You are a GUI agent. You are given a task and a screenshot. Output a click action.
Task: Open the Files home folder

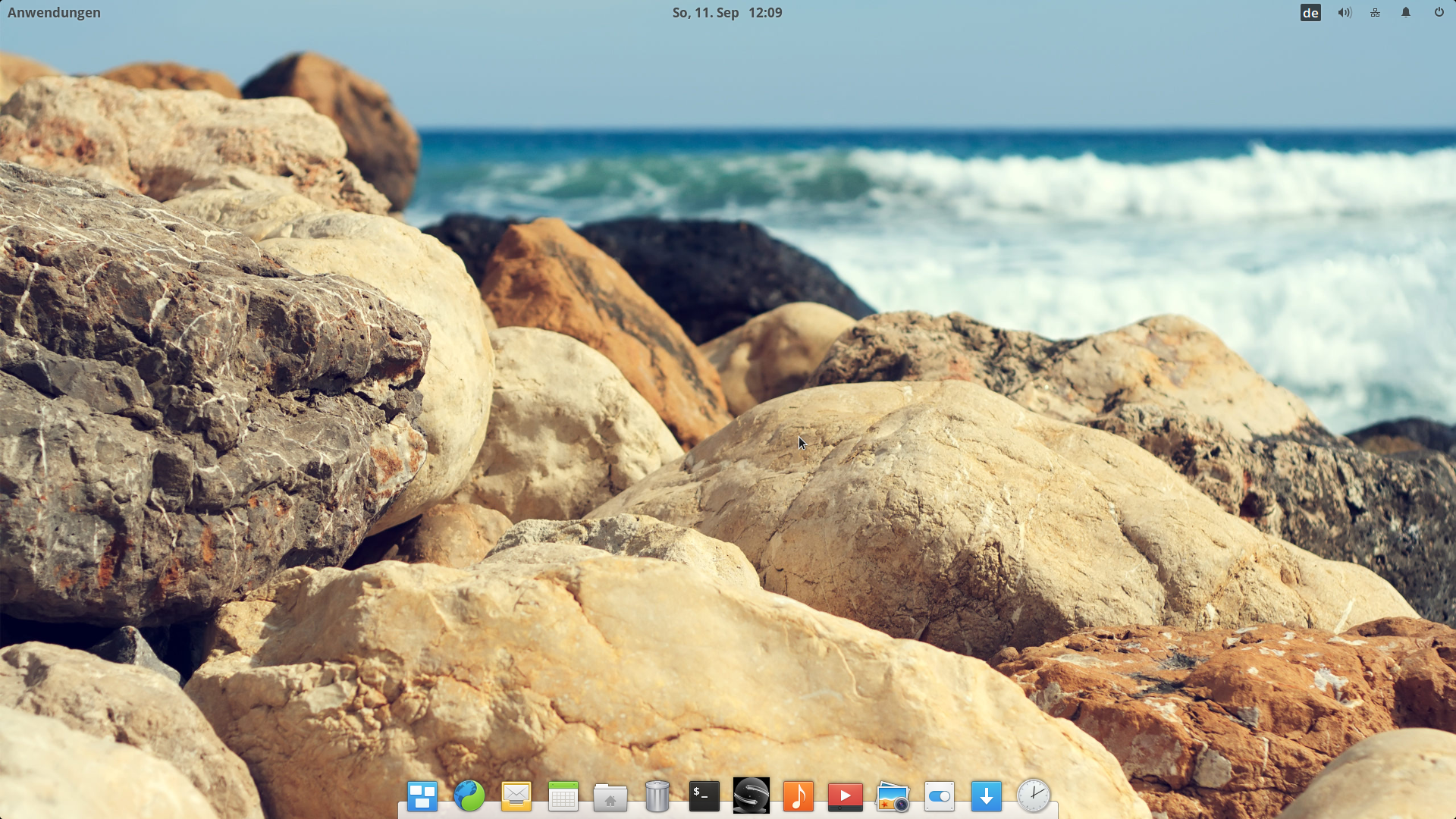[x=610, y=796]
